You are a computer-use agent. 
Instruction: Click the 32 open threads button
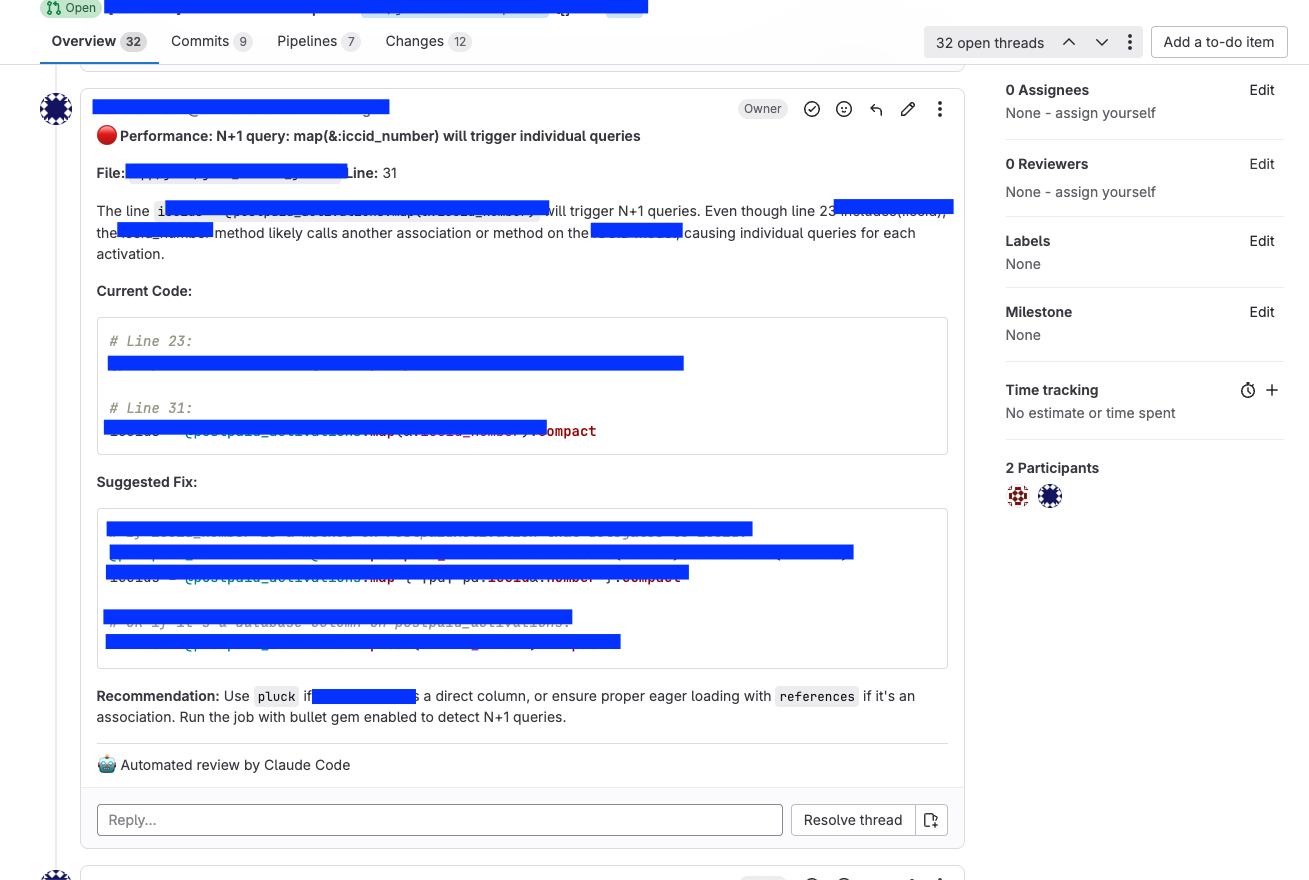990,42
